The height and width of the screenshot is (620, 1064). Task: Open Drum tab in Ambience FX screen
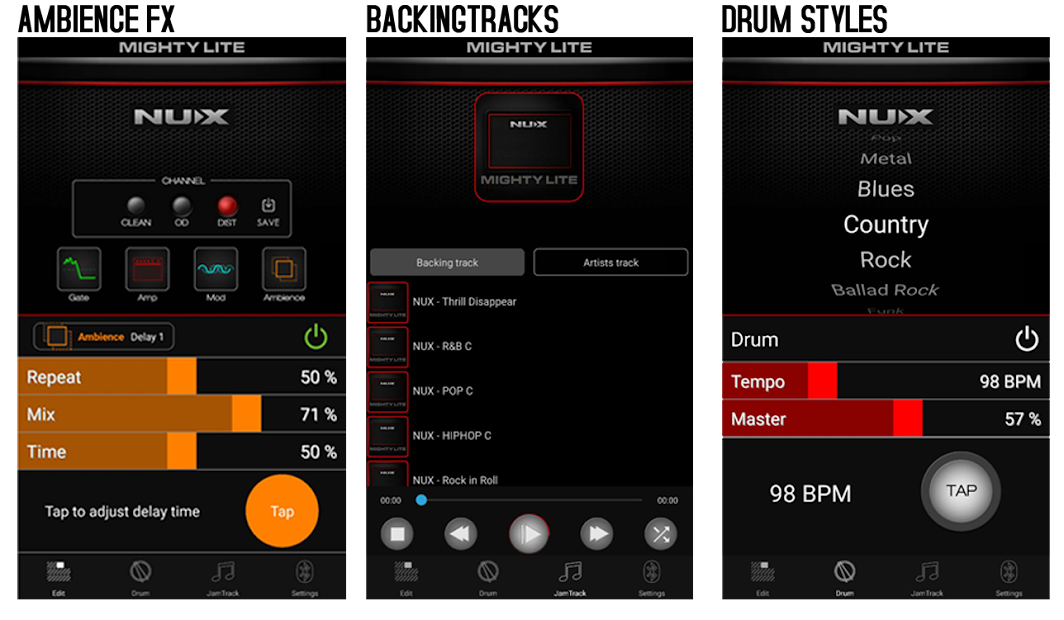point(140,578)
